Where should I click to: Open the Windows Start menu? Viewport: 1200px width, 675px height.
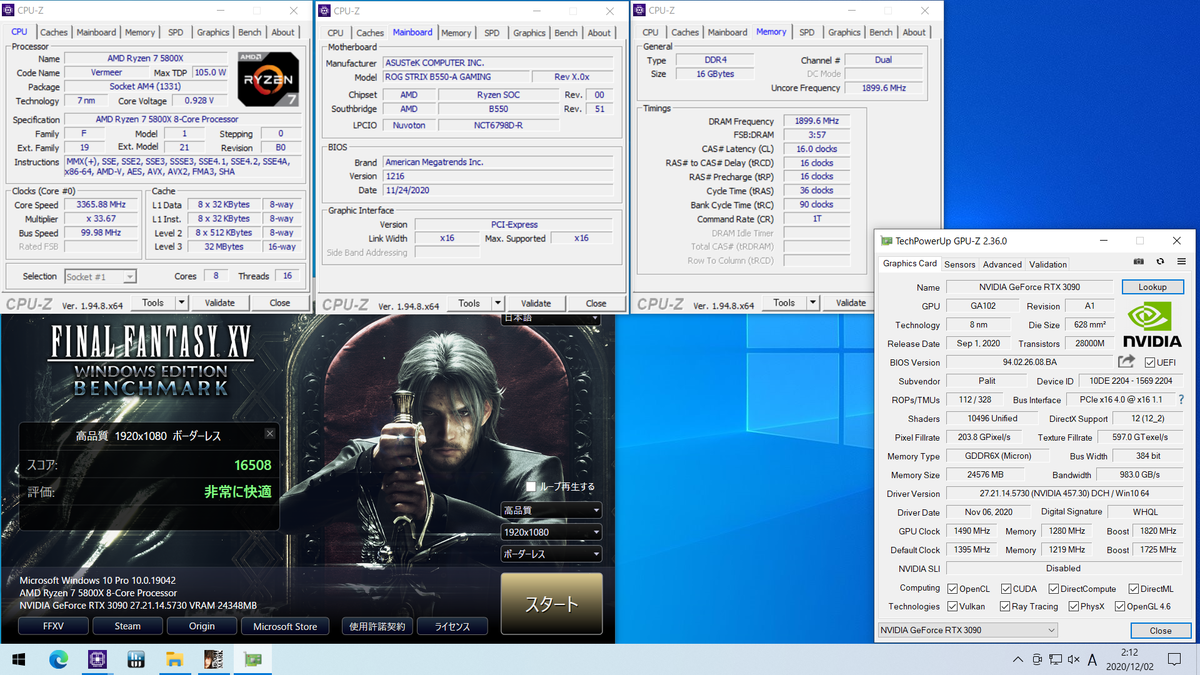pos(19,659)
